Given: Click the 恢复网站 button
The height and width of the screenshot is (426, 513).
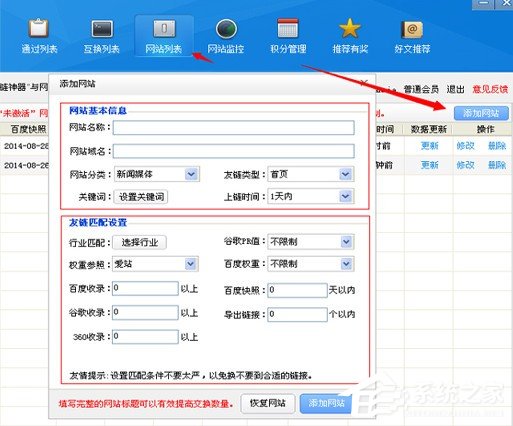Looking at the screenshot, I should click(x=268, y=403).
